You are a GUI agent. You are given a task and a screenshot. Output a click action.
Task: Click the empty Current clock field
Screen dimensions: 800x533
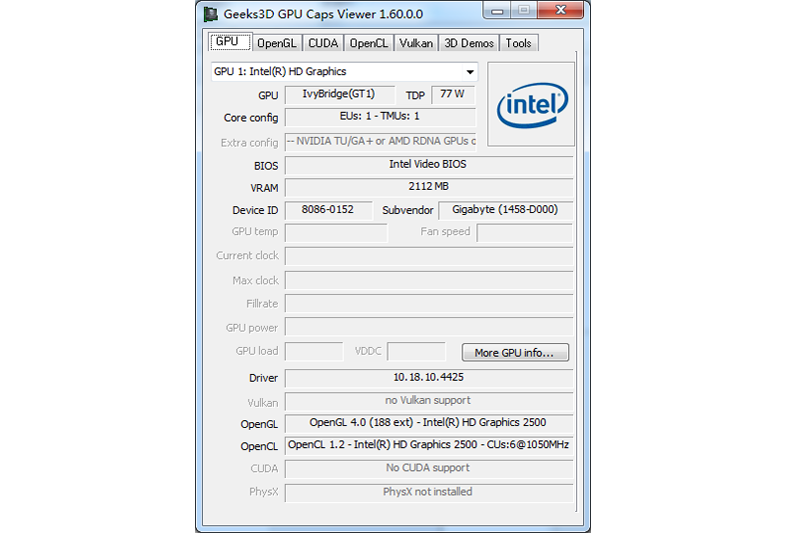pos(429,256)
